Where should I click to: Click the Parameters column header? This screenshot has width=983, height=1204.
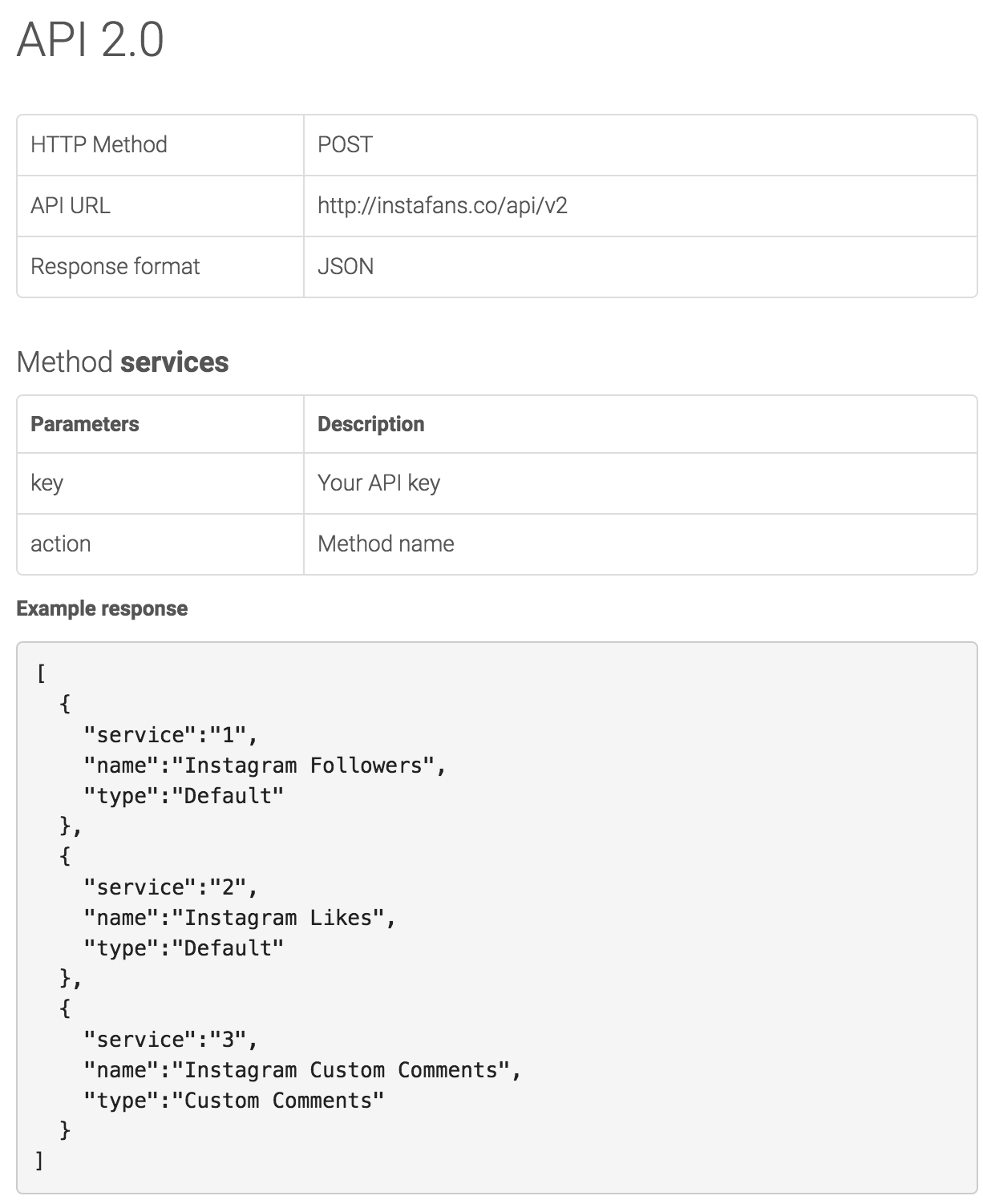[x=84, y=424]
